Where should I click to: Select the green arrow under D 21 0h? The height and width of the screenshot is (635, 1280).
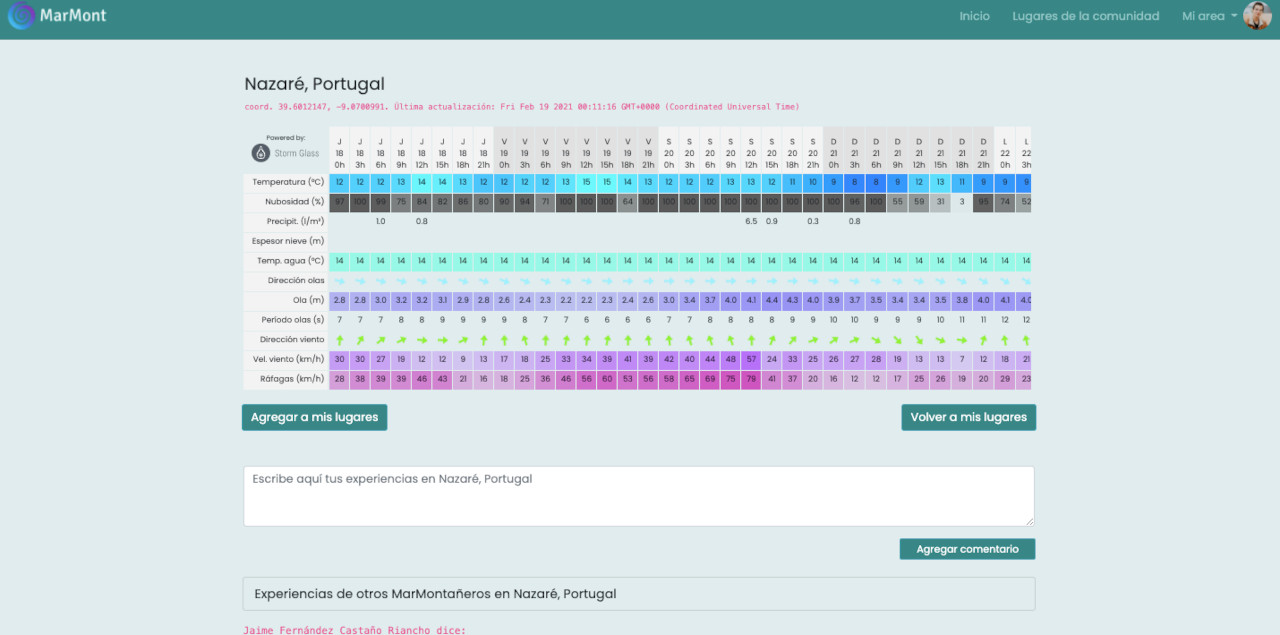(833, 340)
